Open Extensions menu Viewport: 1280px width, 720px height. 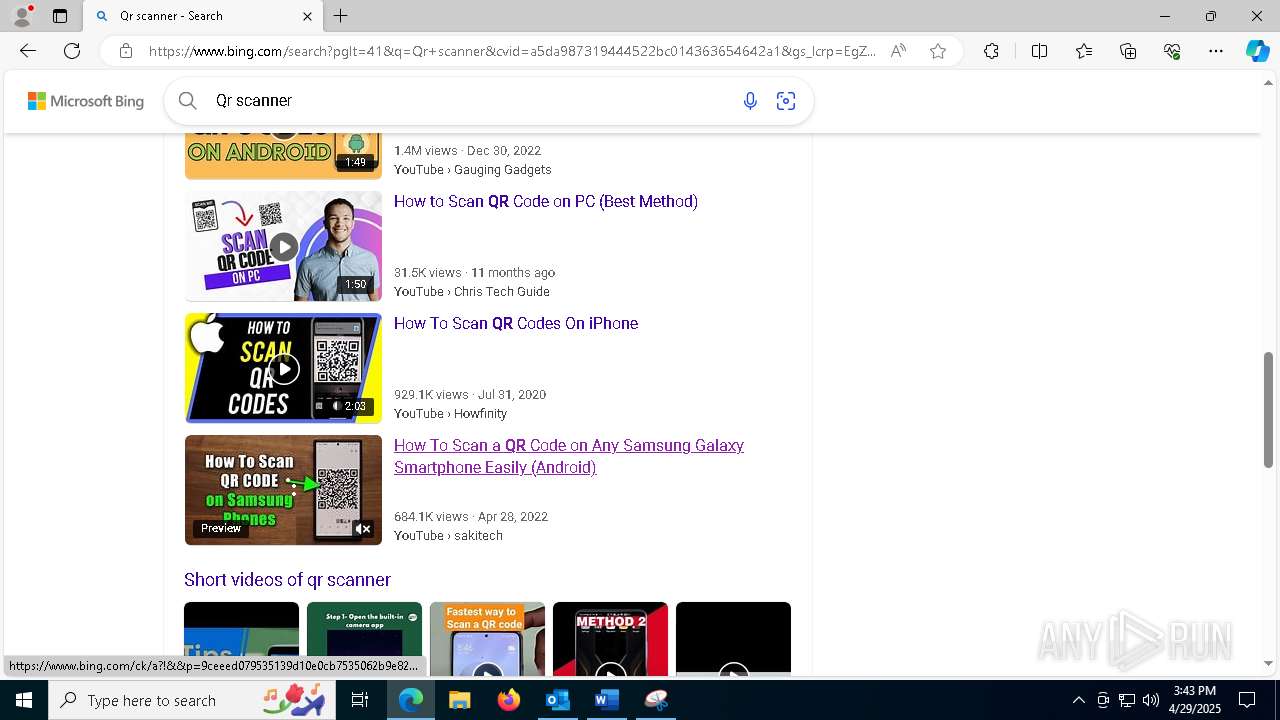[991, 51]
